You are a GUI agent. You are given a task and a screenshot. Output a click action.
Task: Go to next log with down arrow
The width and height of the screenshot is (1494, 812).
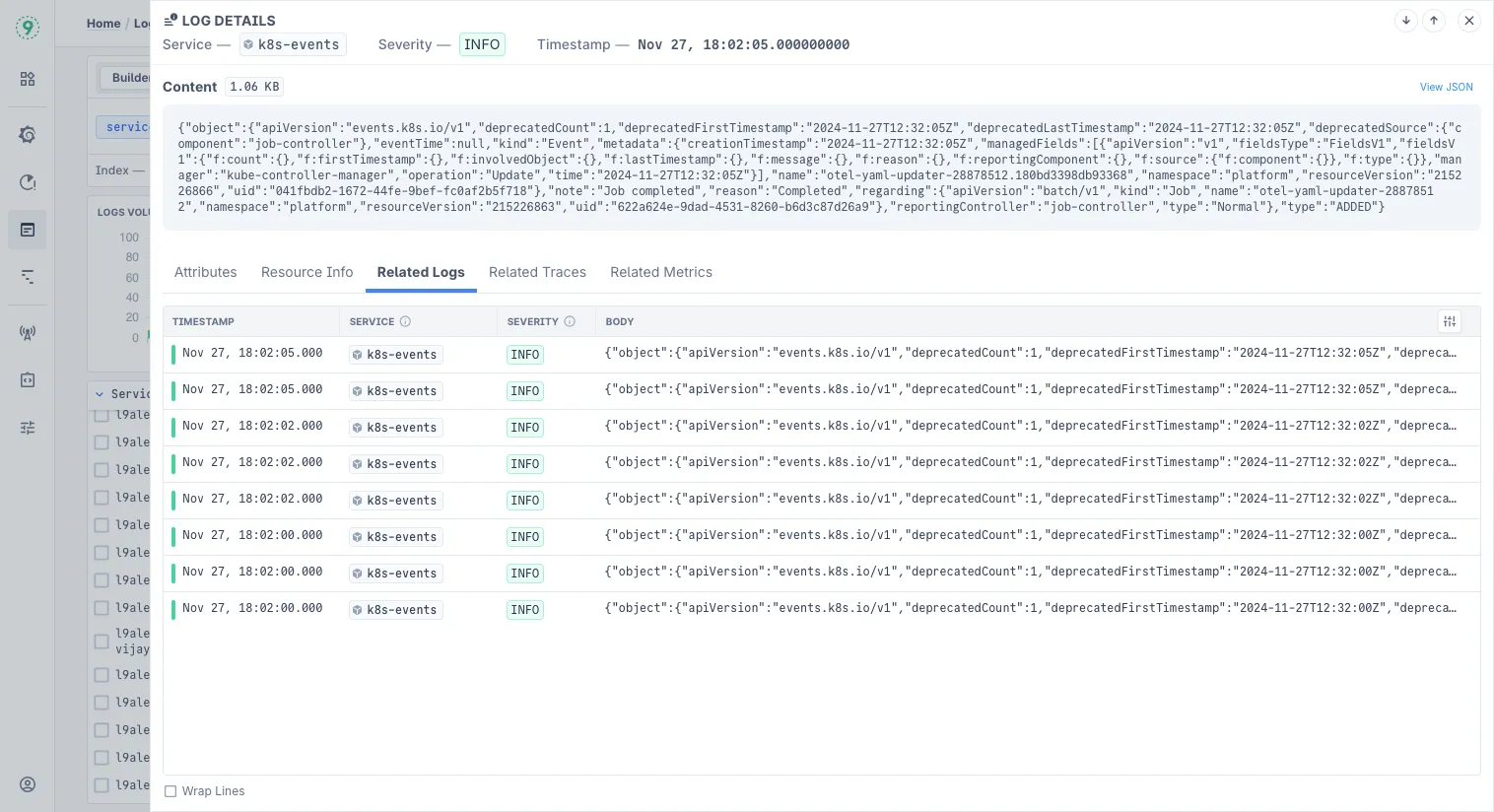point(1406,21)
